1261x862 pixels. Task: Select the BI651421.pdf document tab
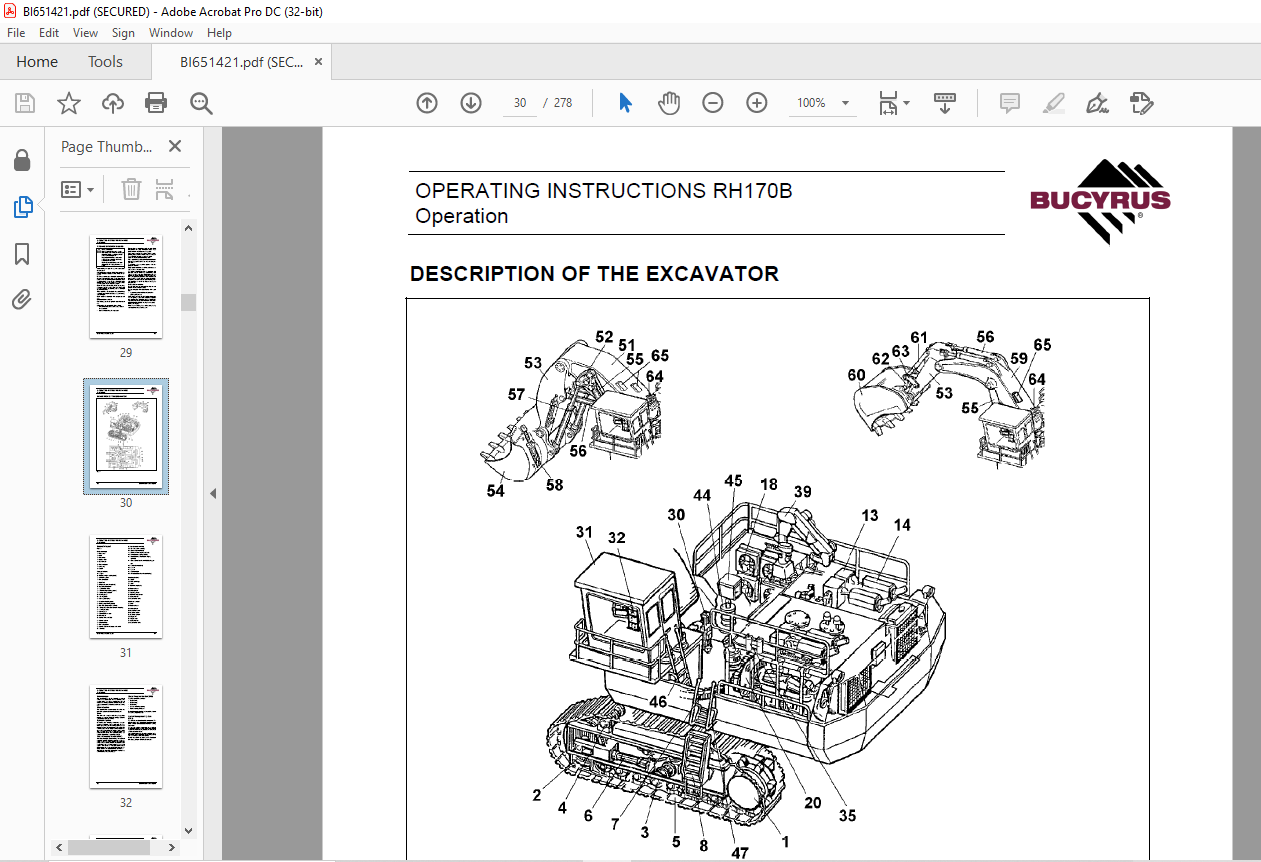pos(241,62)
